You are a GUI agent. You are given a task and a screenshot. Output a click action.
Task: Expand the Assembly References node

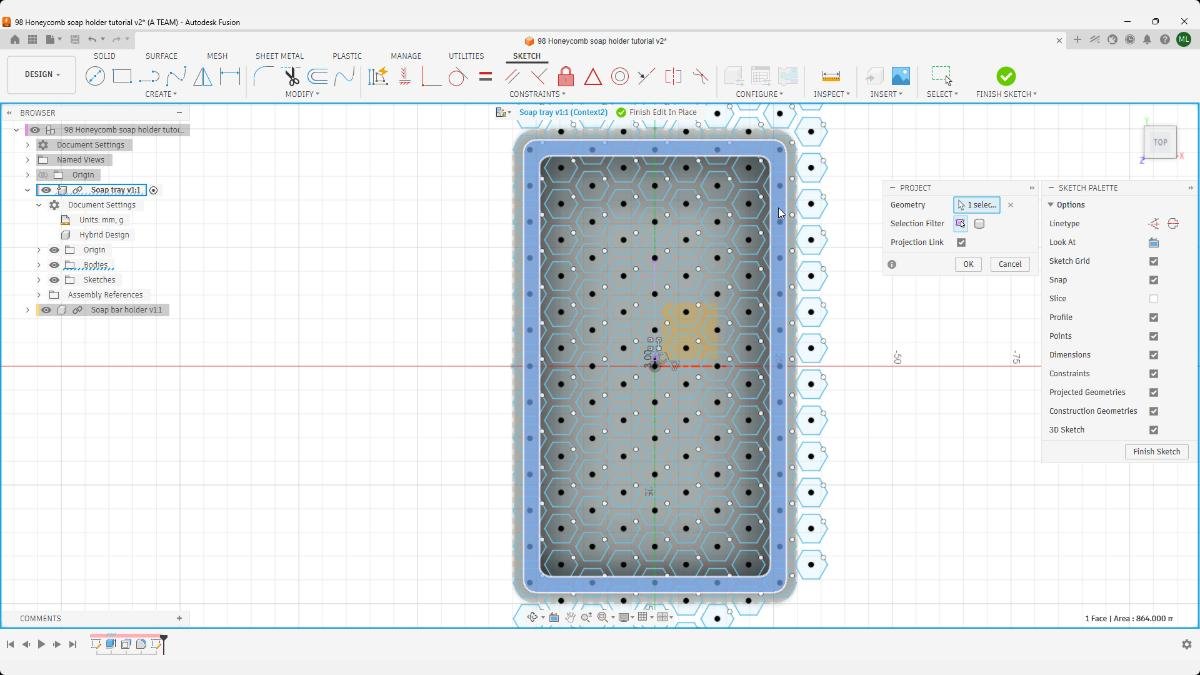point(39,295)
